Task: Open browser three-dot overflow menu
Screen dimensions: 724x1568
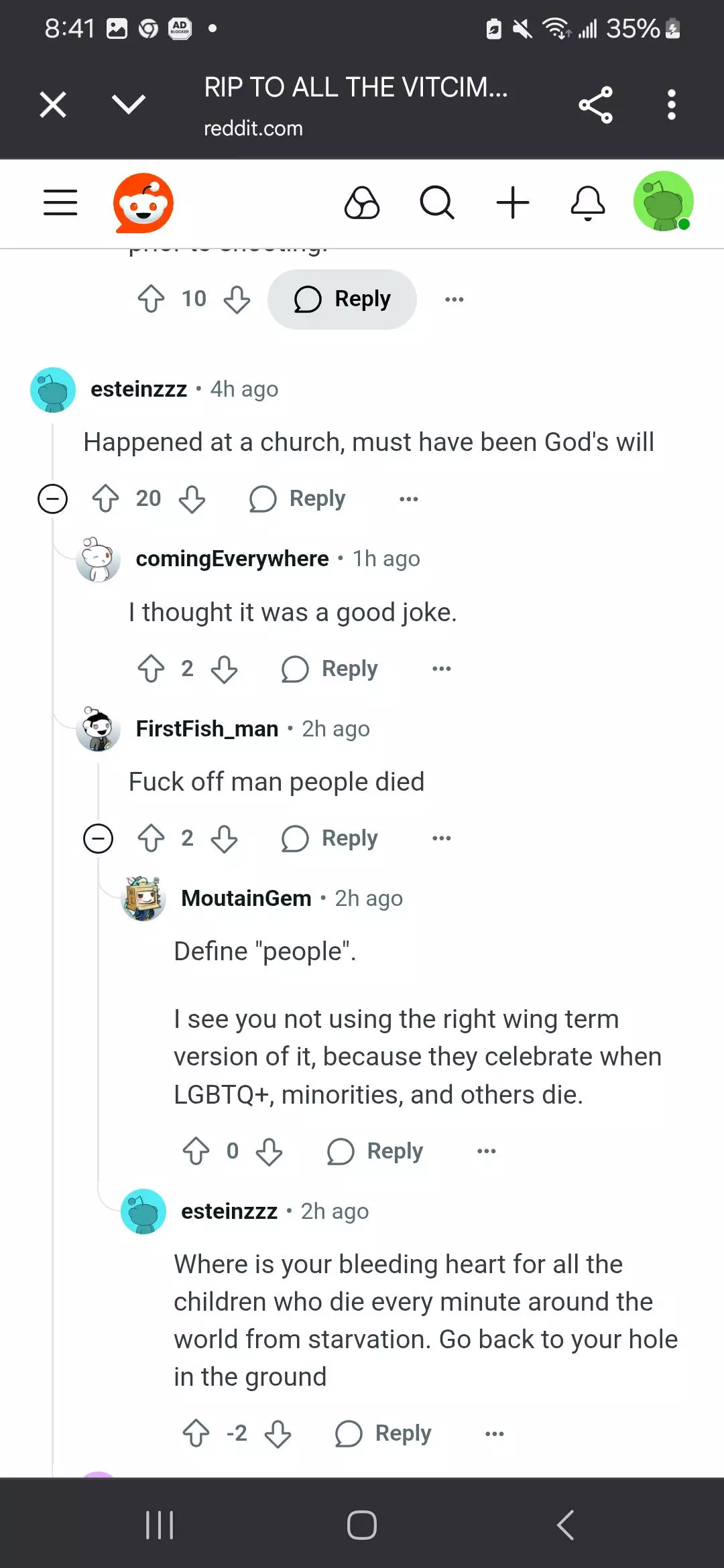Action: [x=671, y=105]
